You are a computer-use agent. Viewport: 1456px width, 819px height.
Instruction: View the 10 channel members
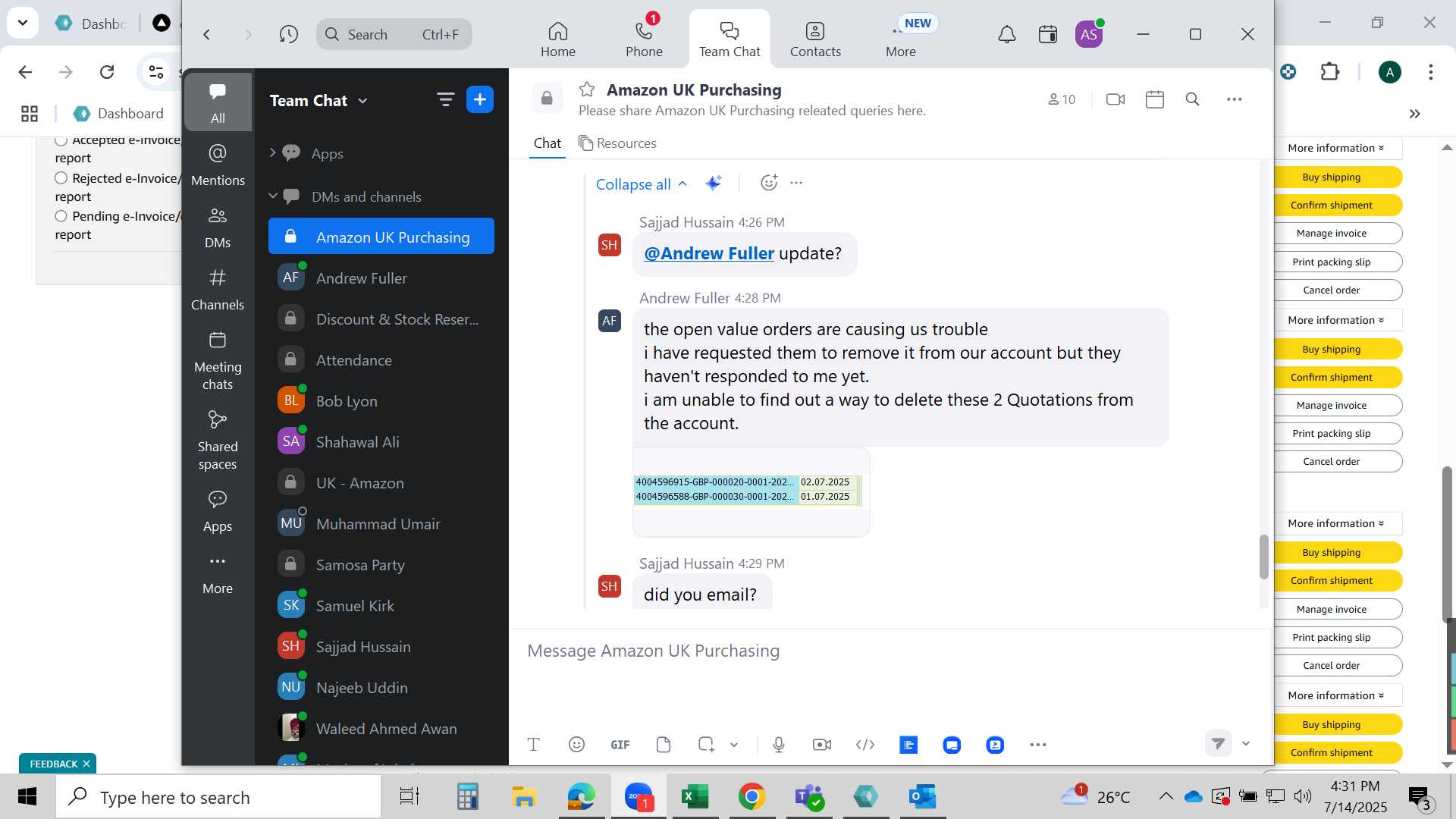coord(1062,99)
